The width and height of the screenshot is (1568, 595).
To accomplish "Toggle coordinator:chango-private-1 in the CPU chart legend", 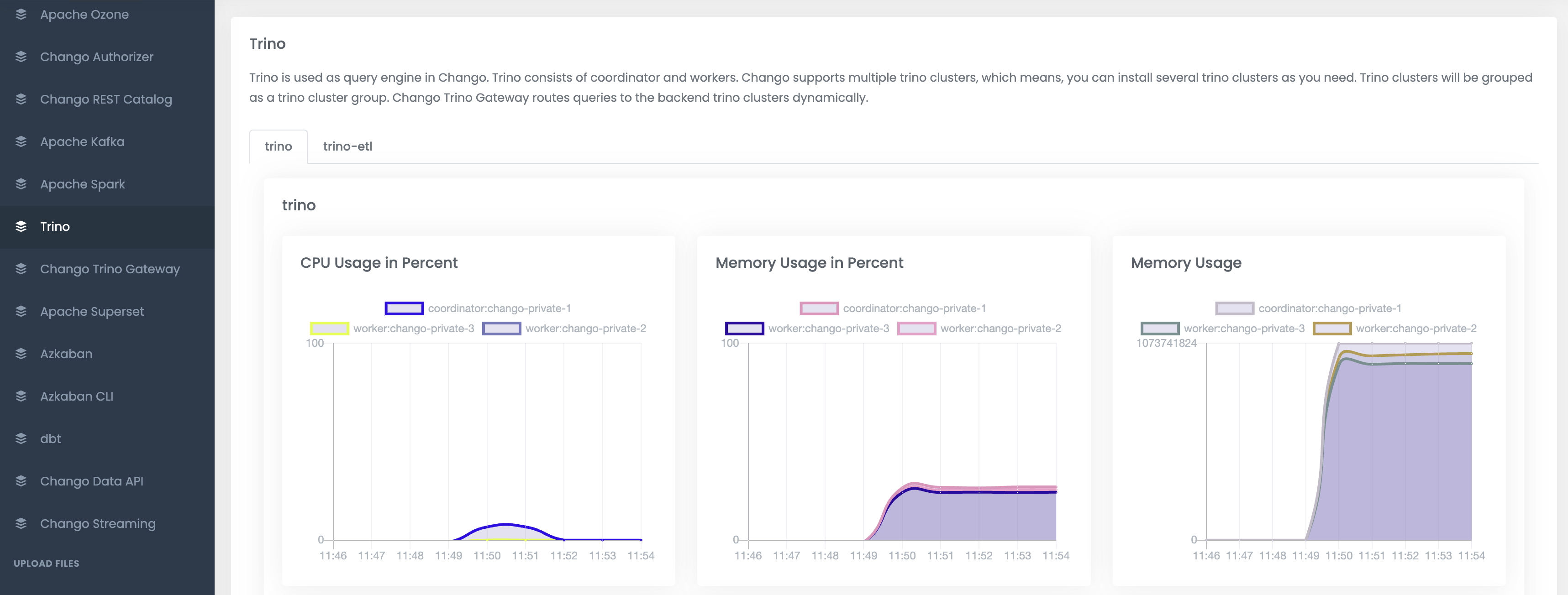I will pyautogui.click(x=478, y=308).
